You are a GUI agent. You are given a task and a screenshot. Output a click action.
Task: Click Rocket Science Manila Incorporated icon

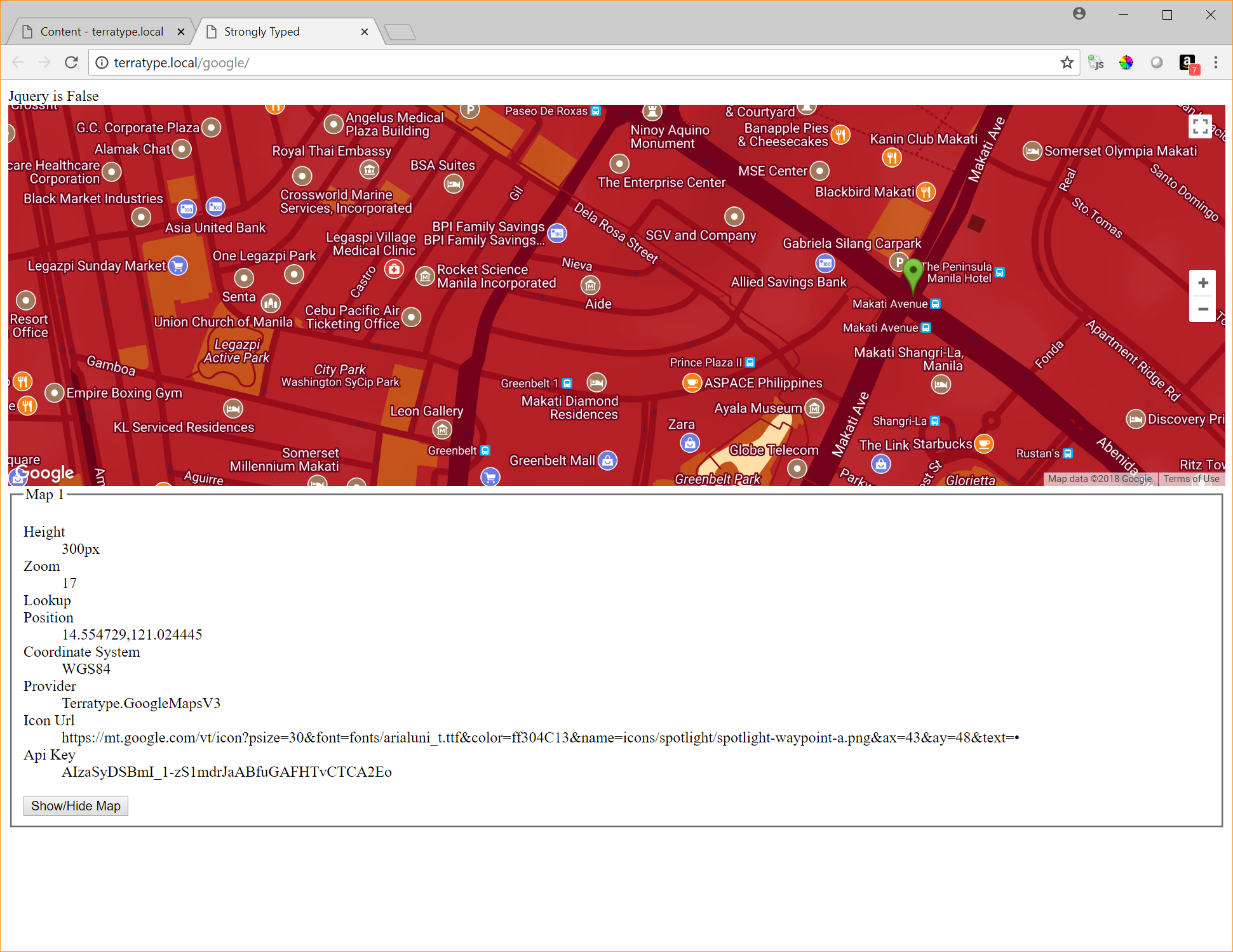click(x=425, y=276)
